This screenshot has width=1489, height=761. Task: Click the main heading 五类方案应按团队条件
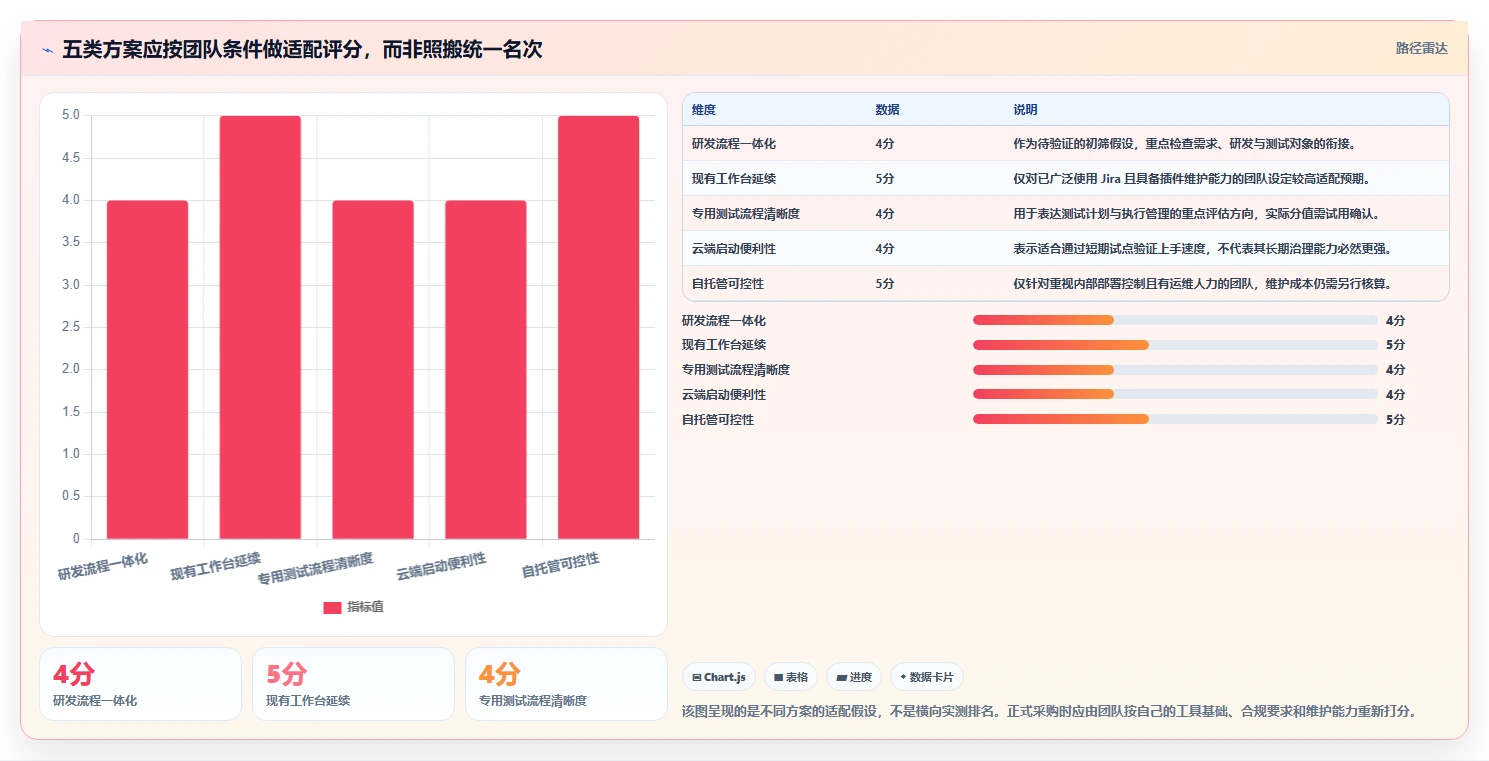click(302, 49)
